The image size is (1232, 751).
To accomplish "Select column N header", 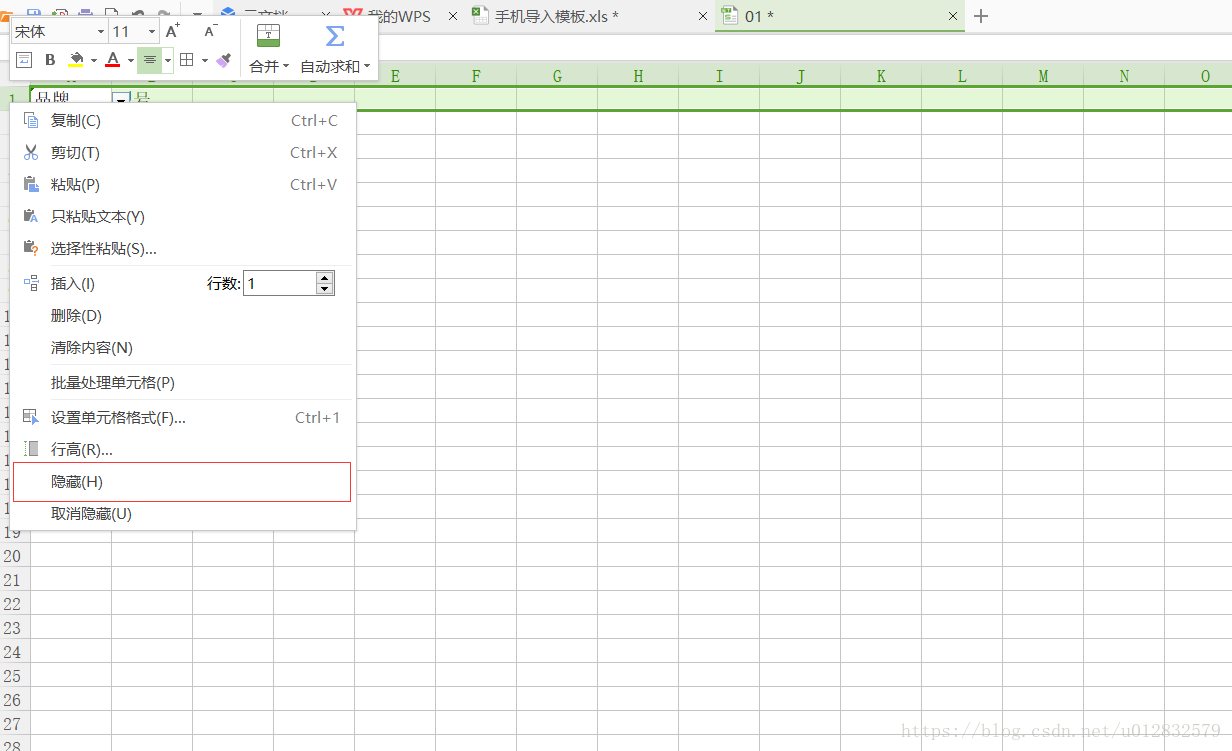I will click(x=1124, y=76).
